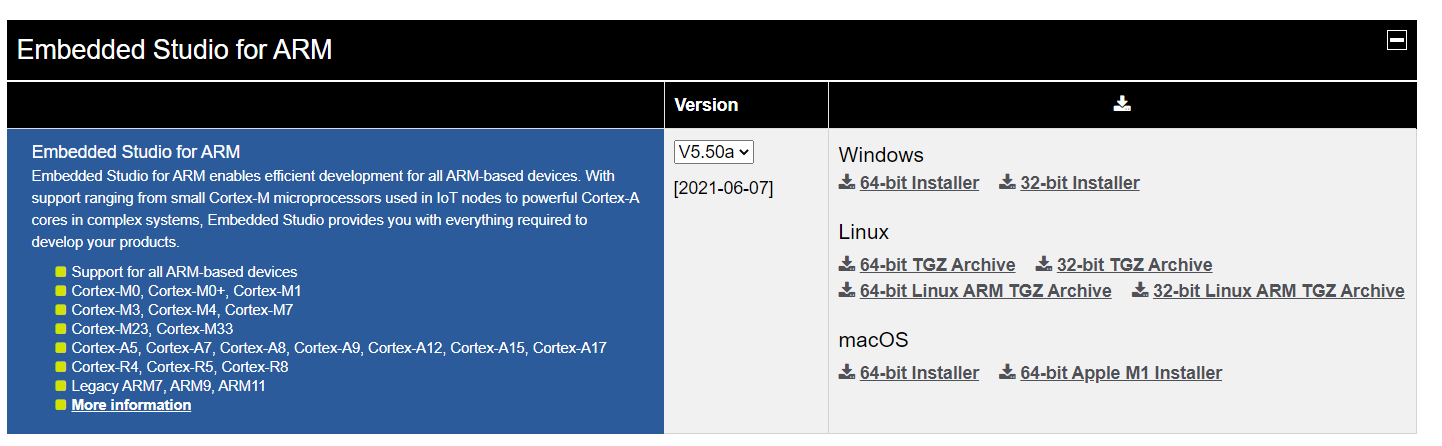The width and height of the screenshot is (1442, 446).
Task: Open the Linux 32-bit TGZ Archive link
Action: coord(1134,265)
